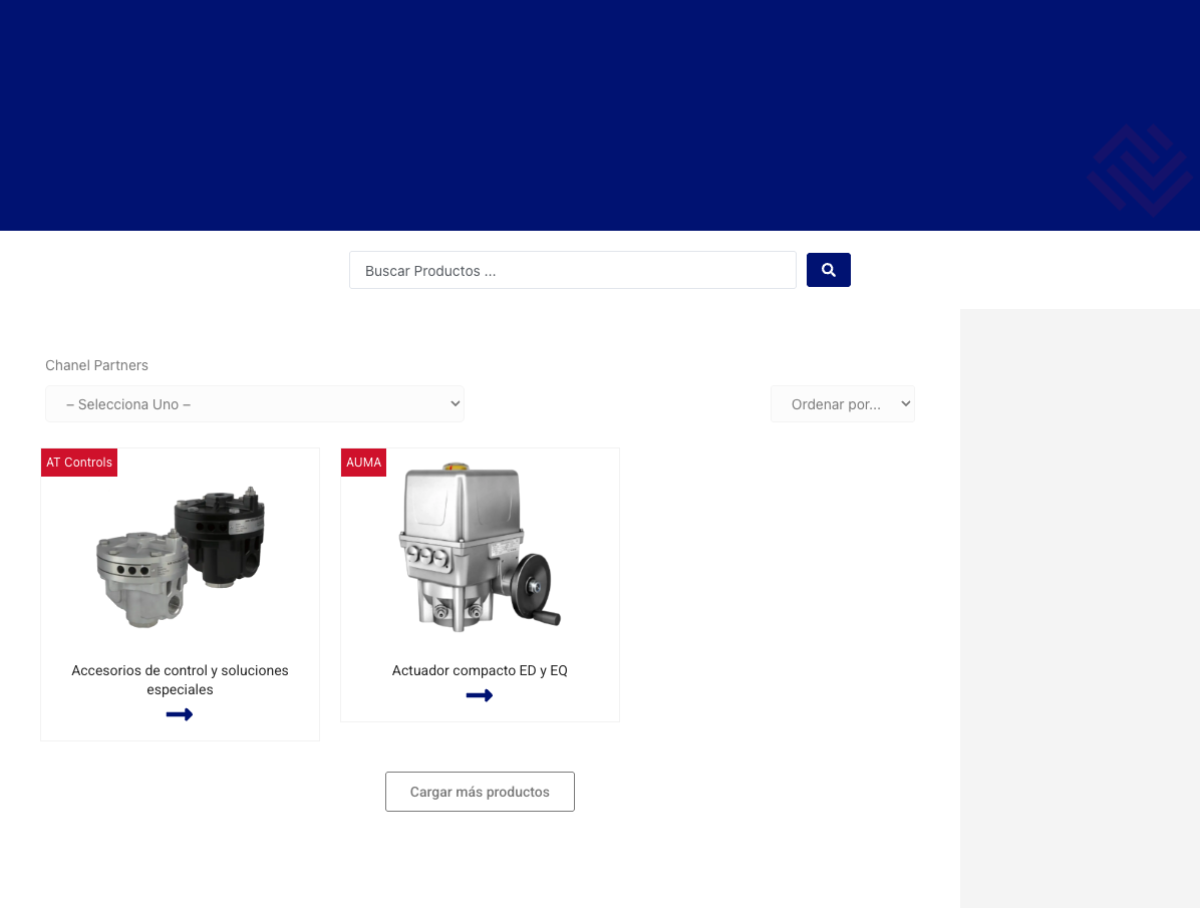Click the 'Chanel Partners' filter label
Screen dimensions: 1200x908
(97, 365)
